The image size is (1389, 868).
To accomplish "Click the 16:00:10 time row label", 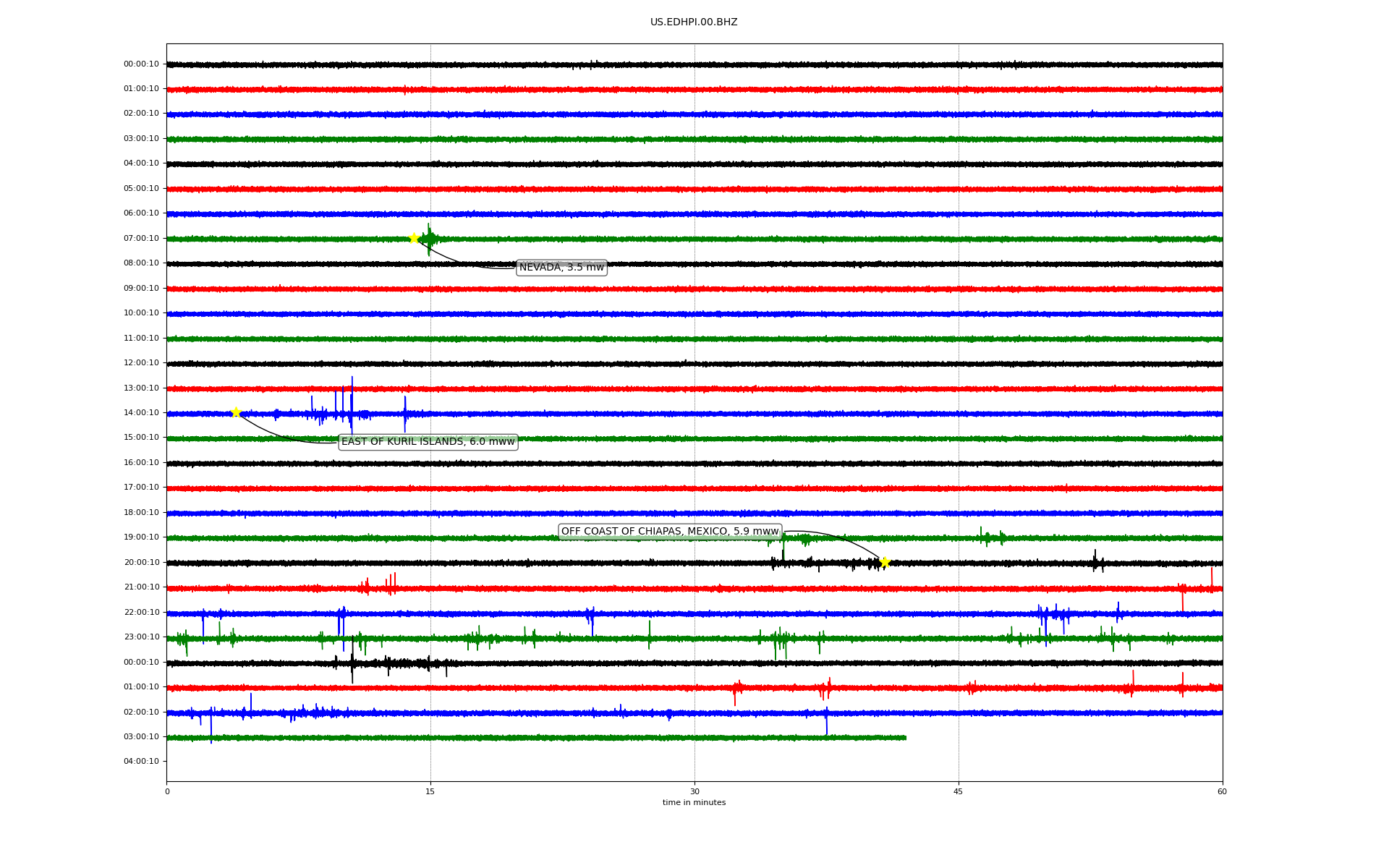I will 141,462.
